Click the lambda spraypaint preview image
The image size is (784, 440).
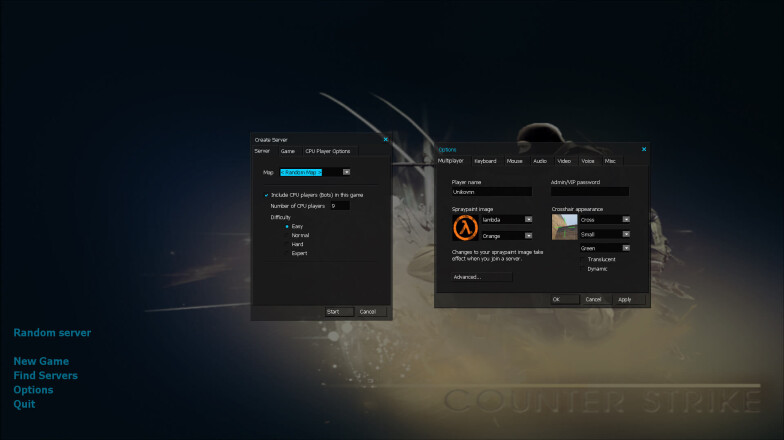pos(466,228)
